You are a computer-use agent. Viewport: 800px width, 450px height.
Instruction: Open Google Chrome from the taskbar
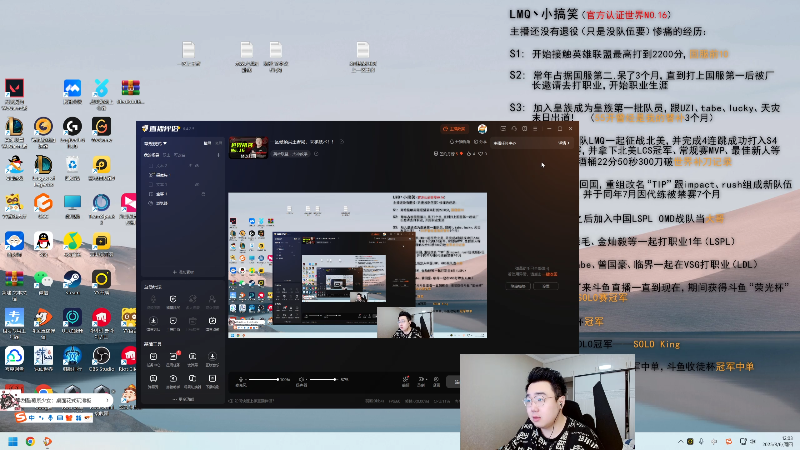point(30,441)
